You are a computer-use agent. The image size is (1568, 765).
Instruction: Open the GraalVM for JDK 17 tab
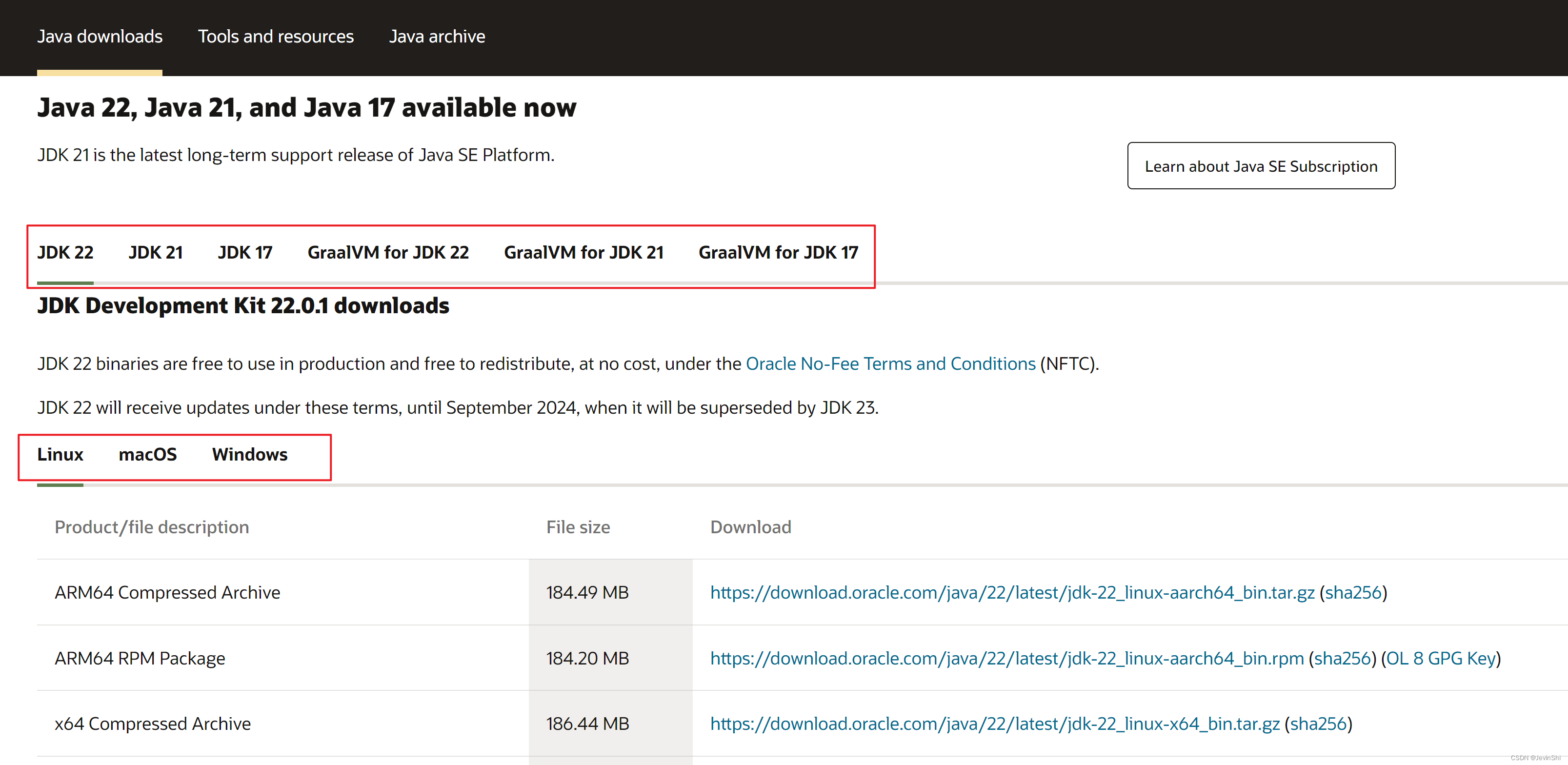click(x=778, y=253)
